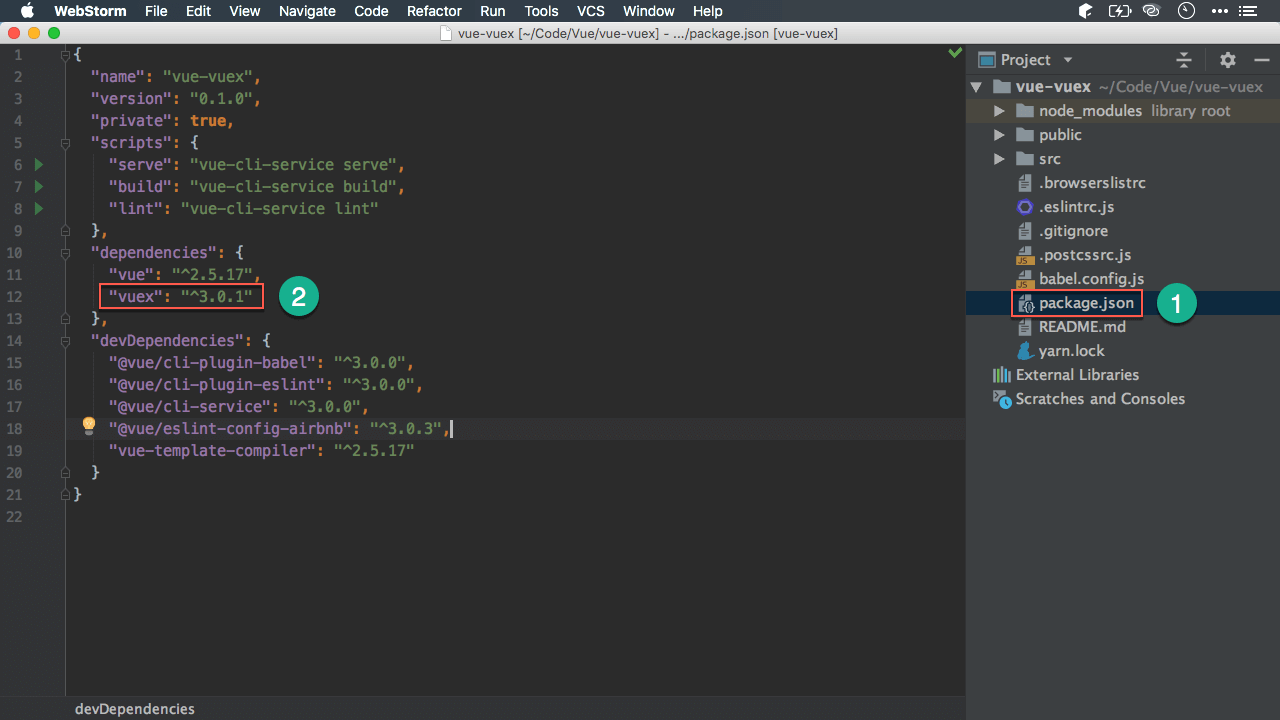
Task: Click the closing brace on line 21
Action: (x=78, y=494)
